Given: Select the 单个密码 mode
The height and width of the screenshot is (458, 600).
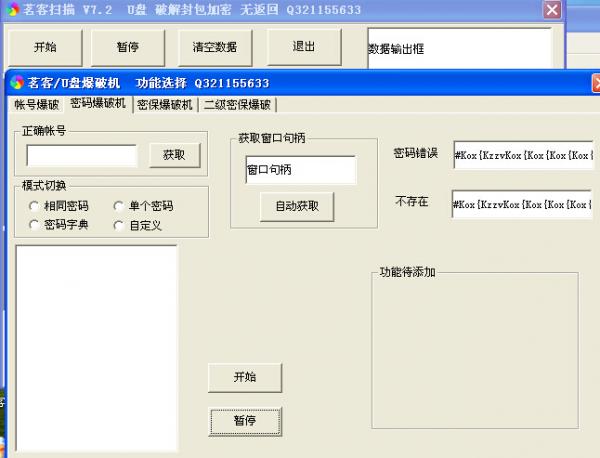Looking at the screenshot, I should [x=144, y=206].
